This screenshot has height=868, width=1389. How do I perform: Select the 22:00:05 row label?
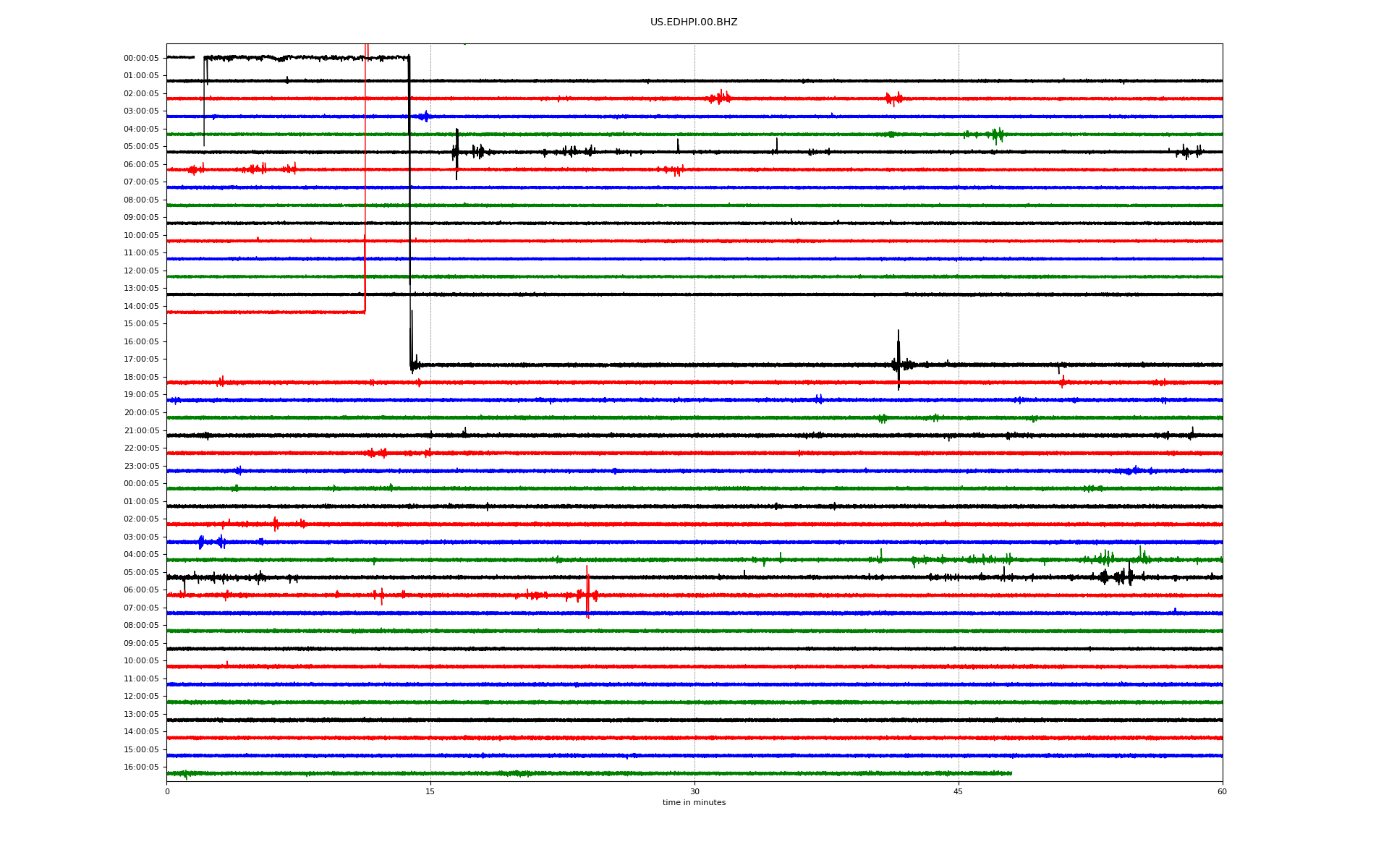point(141,448)
